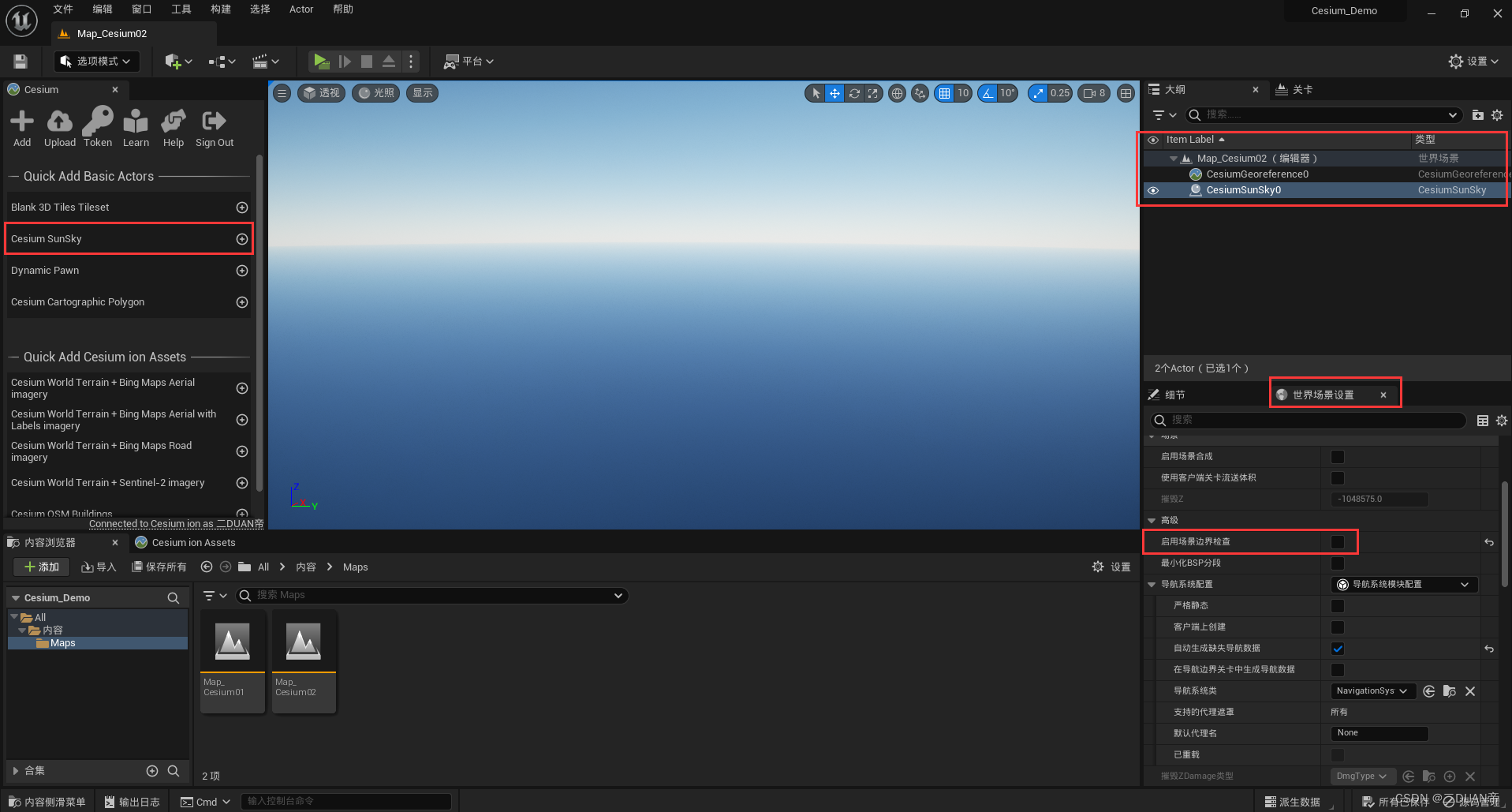
Task: Click 导入 import button
Action: [99, 567]
